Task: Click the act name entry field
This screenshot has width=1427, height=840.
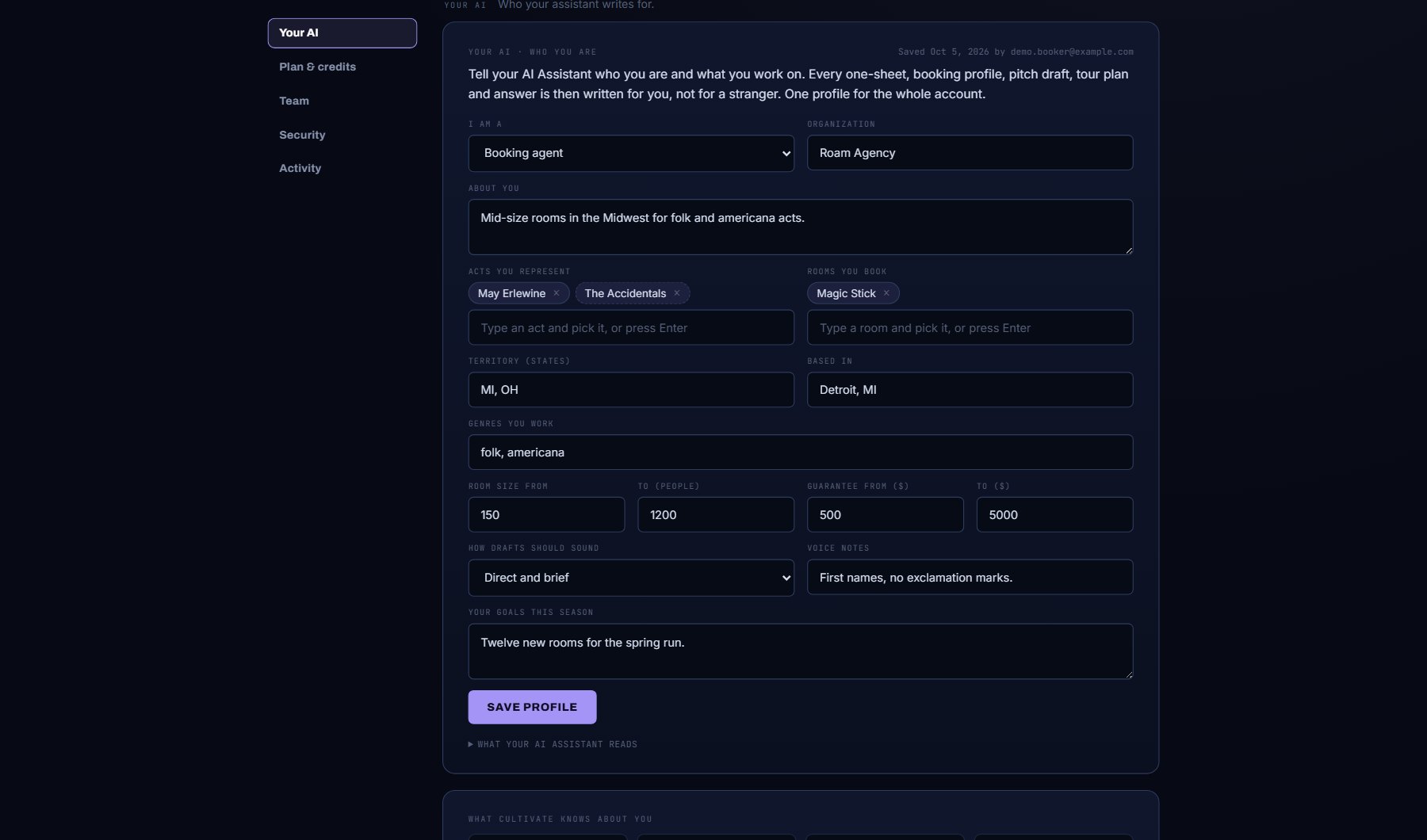Action: [x=631, y=327]
